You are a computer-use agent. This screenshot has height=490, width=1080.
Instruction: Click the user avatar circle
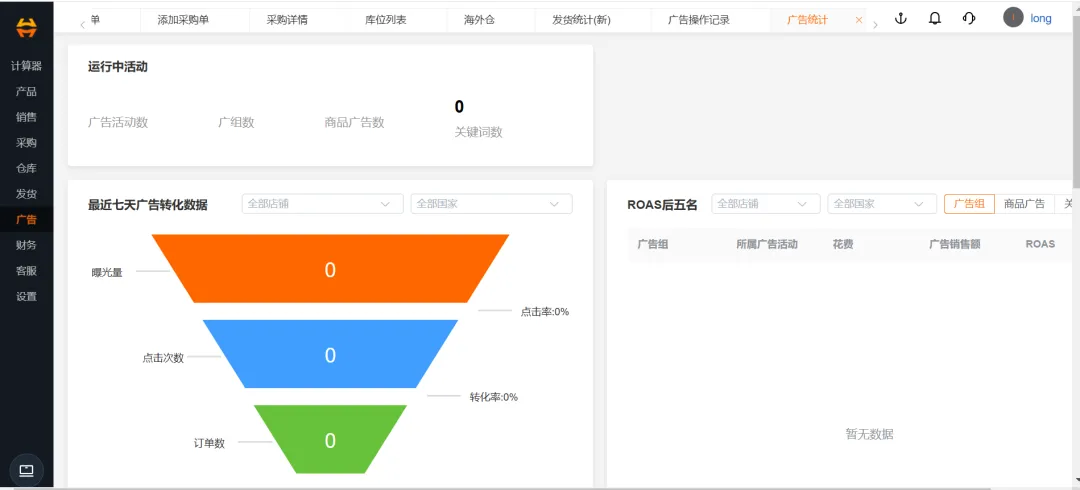pyautogui.click(x=1013, y=18)
